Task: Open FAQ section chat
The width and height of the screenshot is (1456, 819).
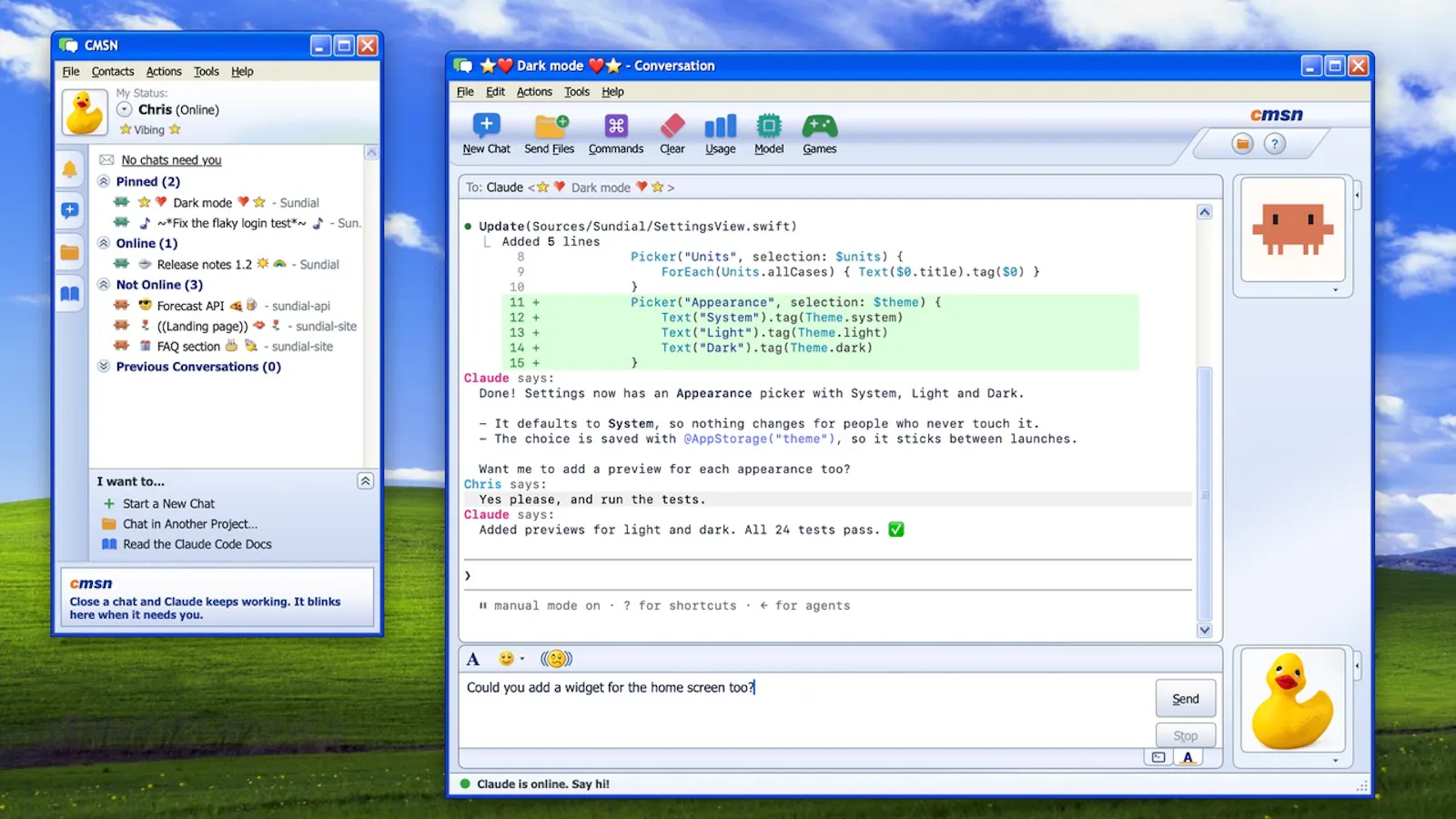Action: (223, 346)
